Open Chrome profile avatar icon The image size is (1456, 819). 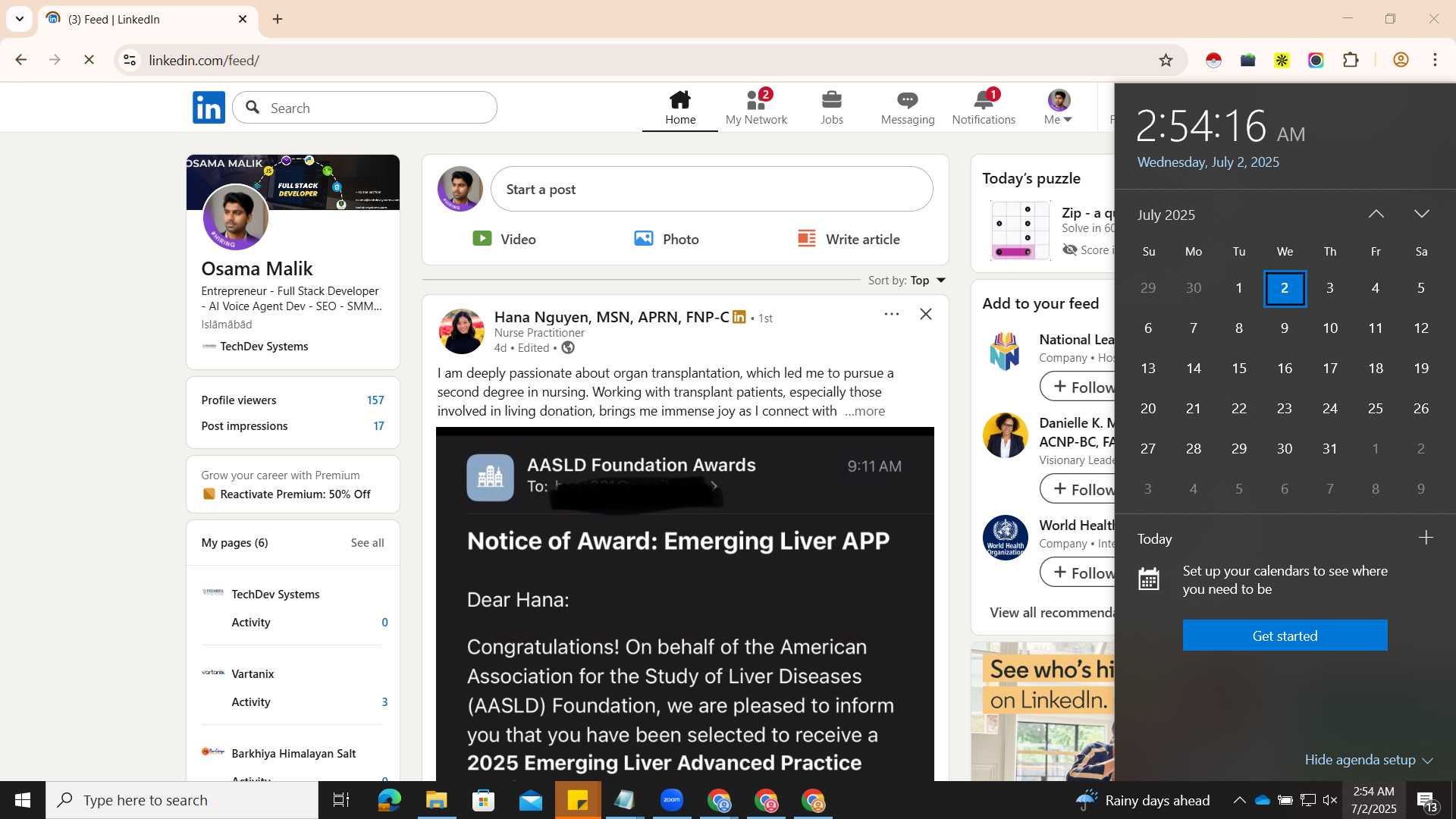click(x=1401, y=60)
